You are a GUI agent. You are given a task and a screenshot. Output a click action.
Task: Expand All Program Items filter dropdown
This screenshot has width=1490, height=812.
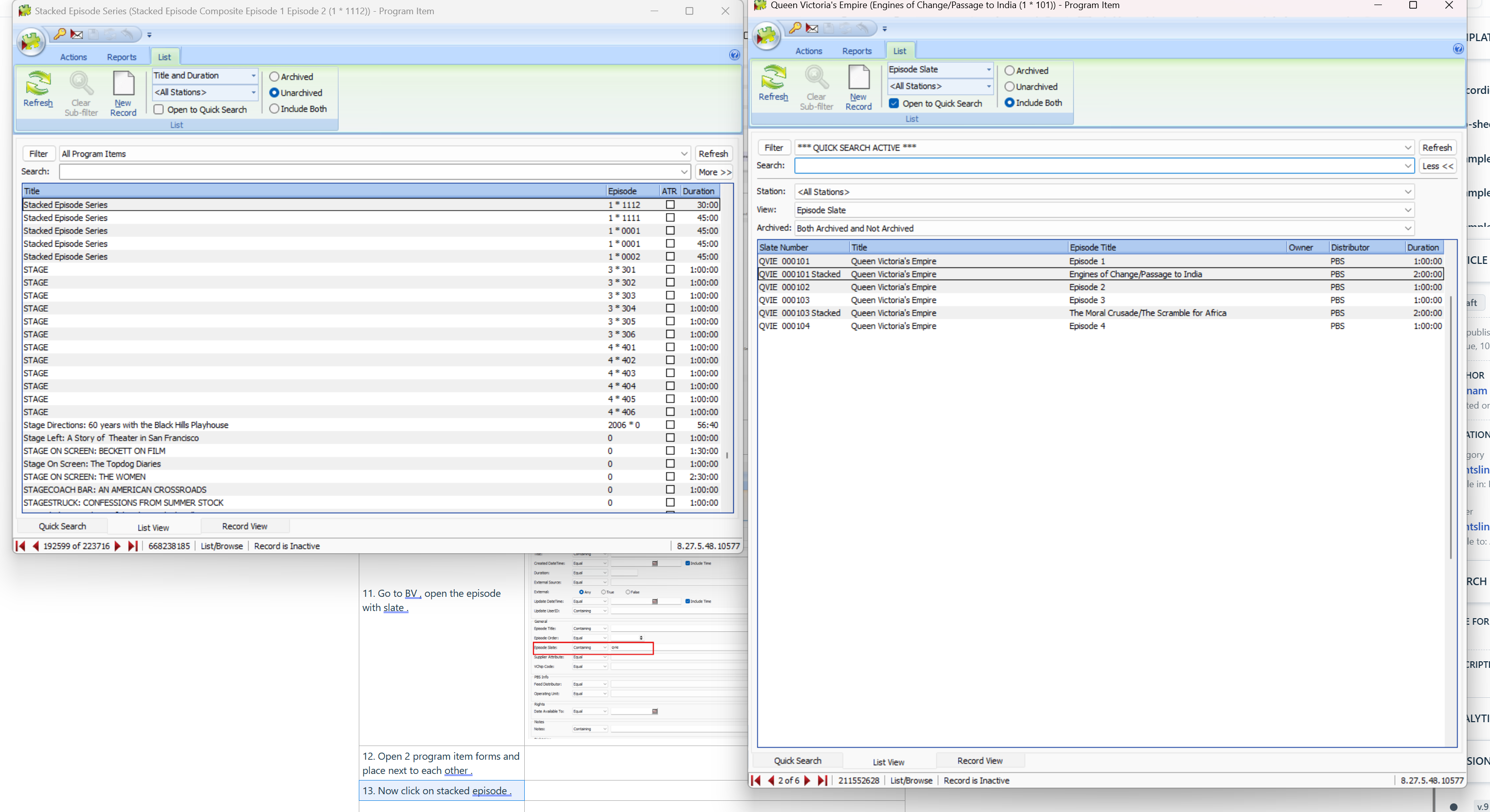click(684, 154)
